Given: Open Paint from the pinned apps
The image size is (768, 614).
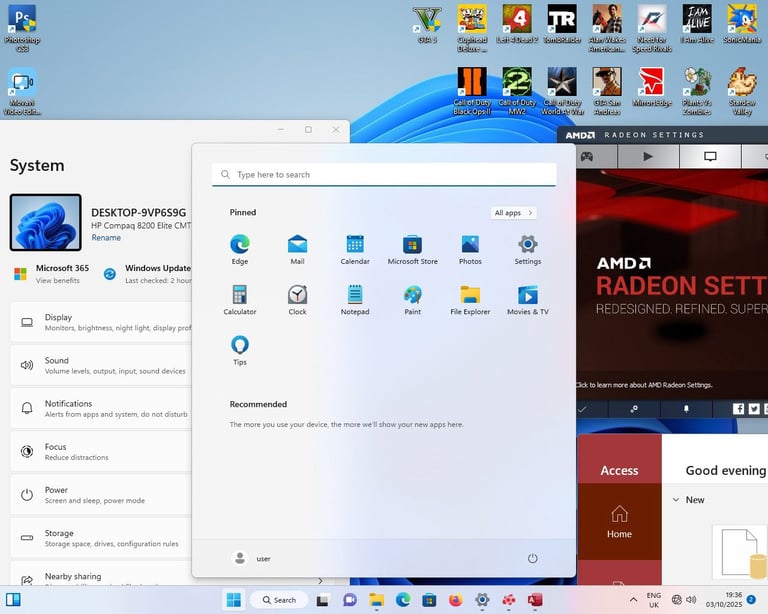Looking at the screenshot, I should 412,295.
